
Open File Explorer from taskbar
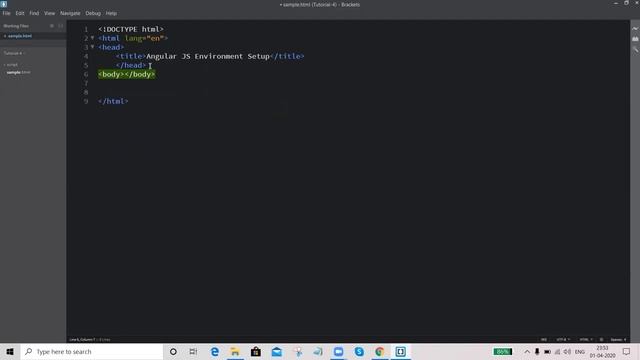click(235, 351)
